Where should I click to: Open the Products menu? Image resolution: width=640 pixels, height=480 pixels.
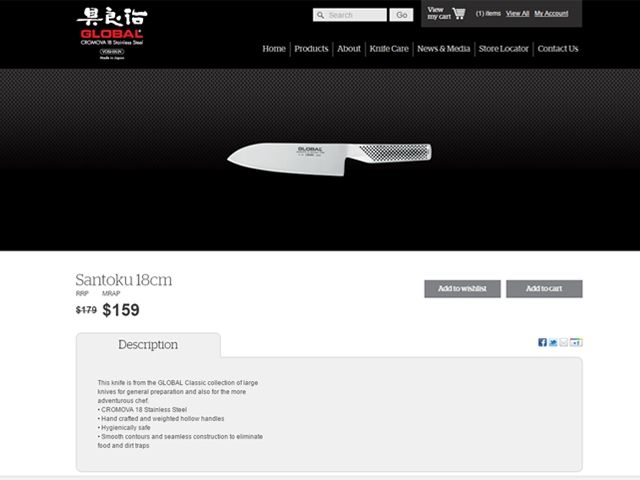pyautogui.click(x=311, y=49)
